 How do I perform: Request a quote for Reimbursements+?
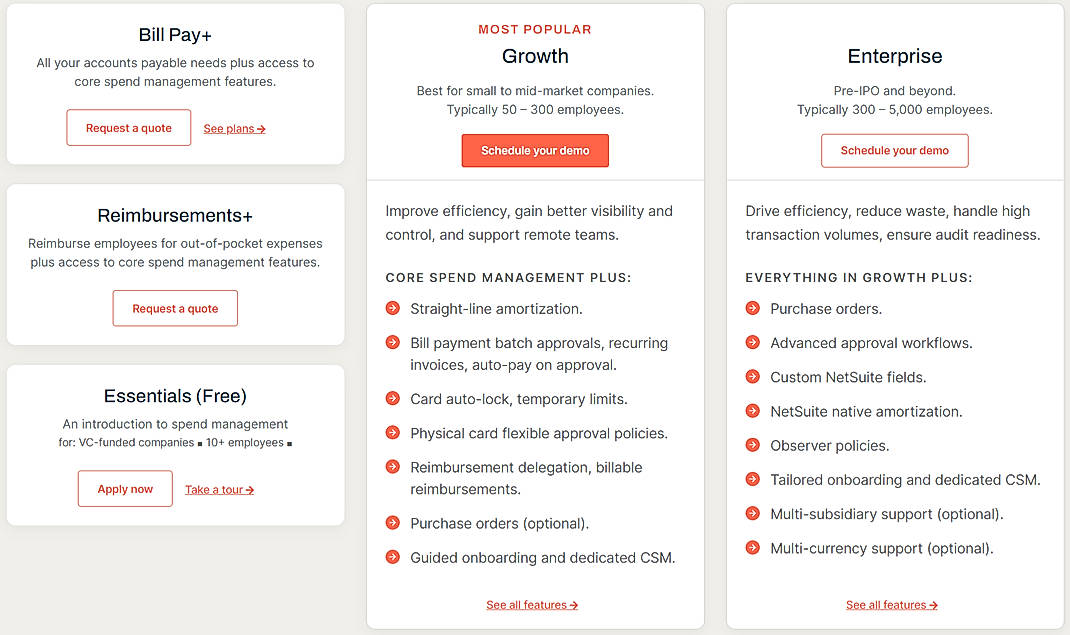pos(175,308)
